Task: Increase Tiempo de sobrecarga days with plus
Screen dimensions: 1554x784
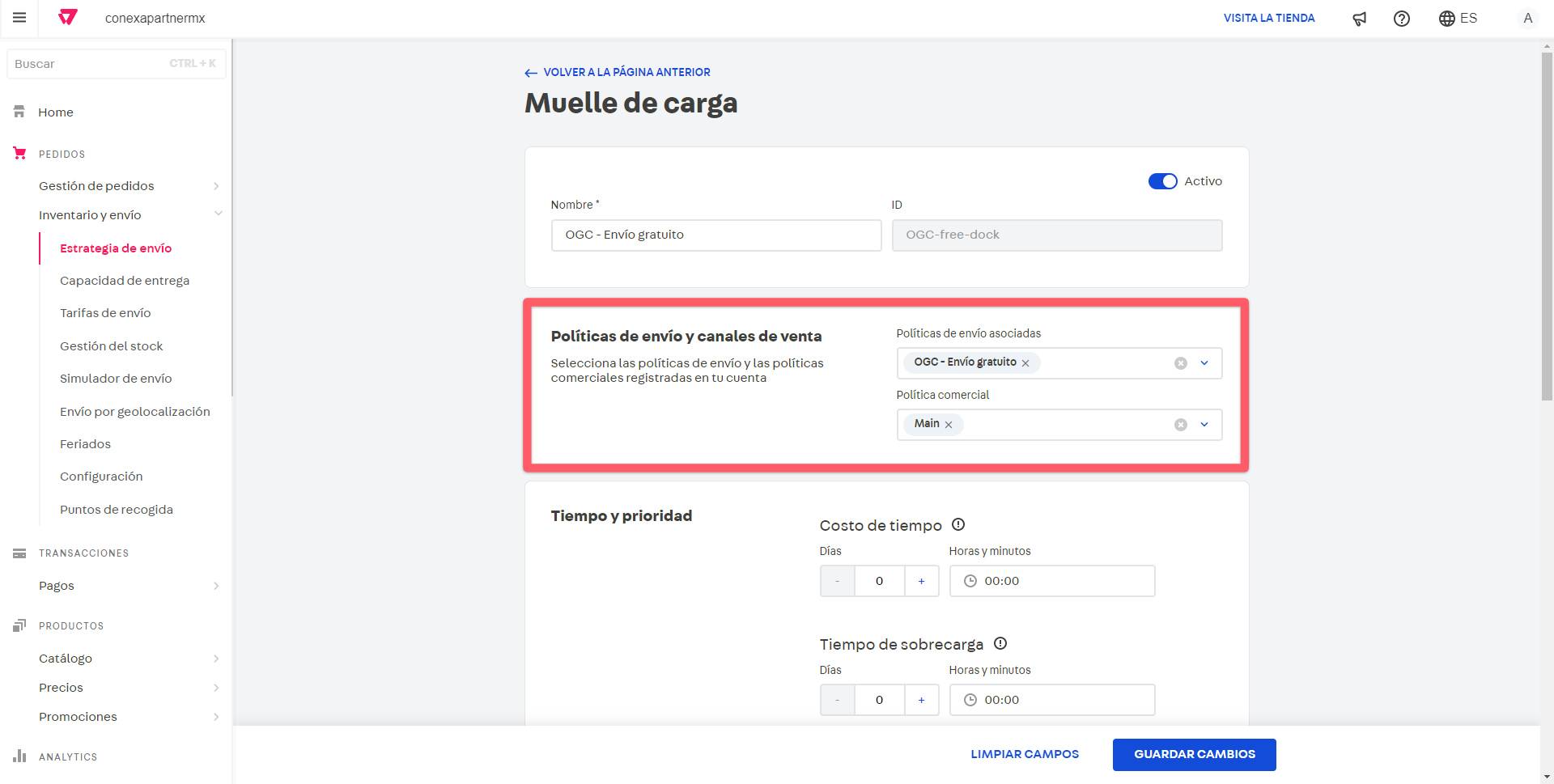Action: click(921, 700)
